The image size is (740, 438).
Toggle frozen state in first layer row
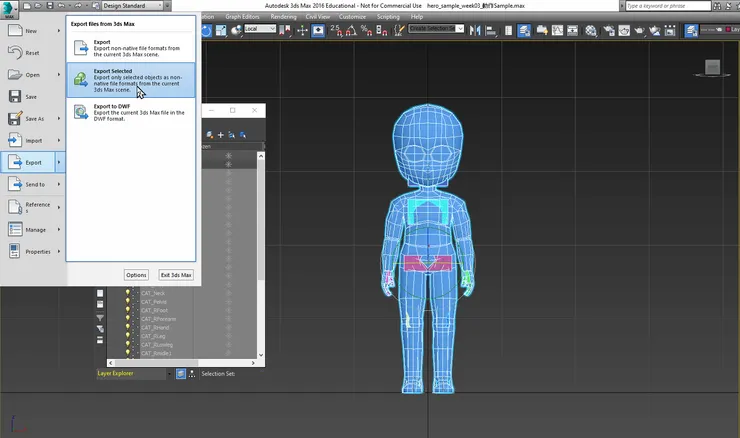pos(228,156)
